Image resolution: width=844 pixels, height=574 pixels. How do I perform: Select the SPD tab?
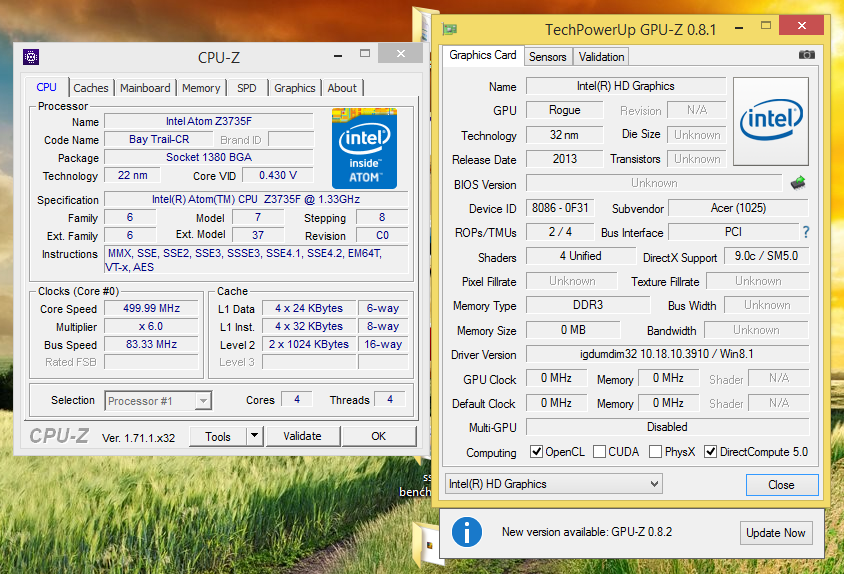point(247,88)
